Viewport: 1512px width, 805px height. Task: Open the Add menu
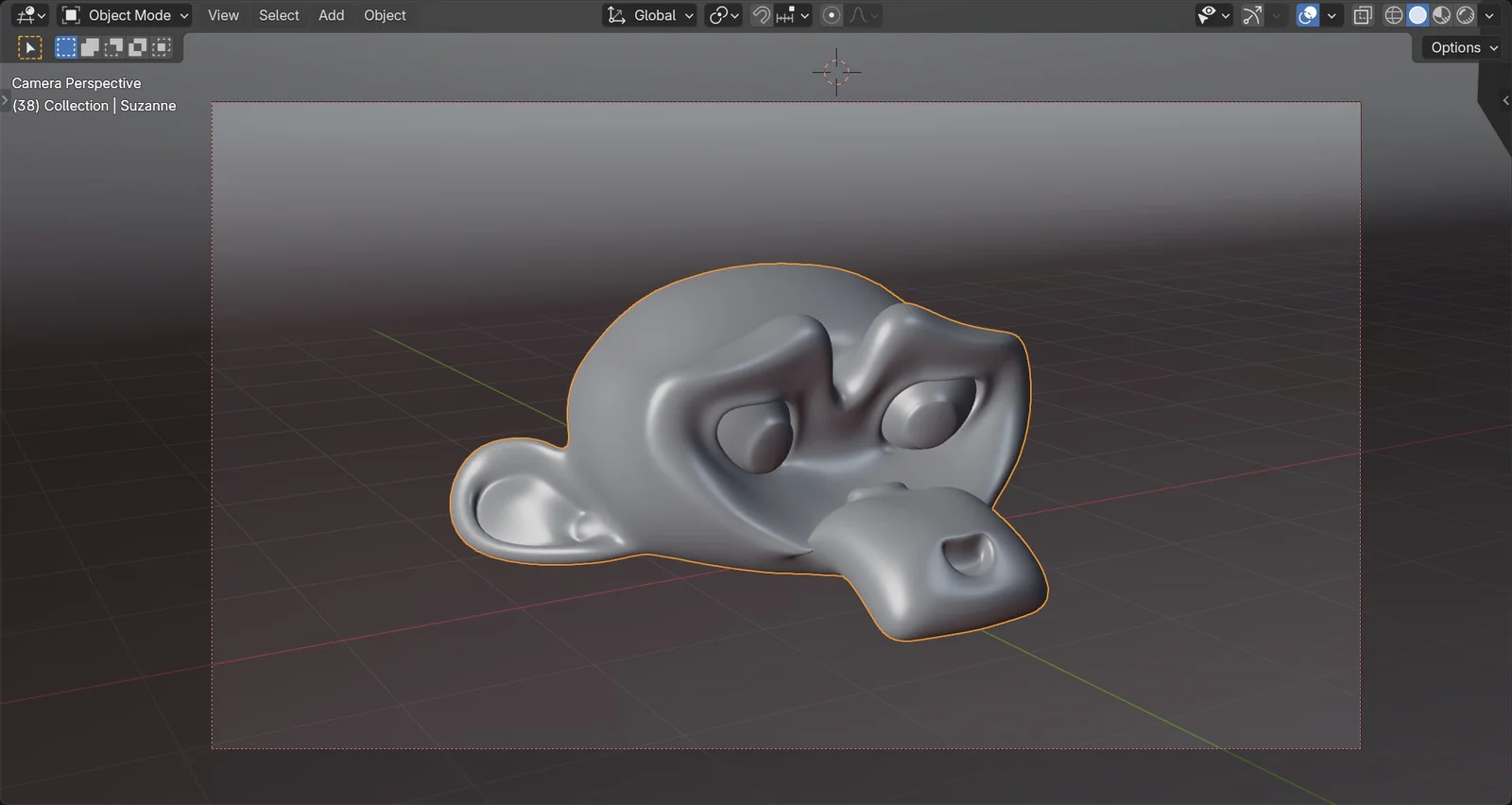pyautogui.click(x=331, y=15)
